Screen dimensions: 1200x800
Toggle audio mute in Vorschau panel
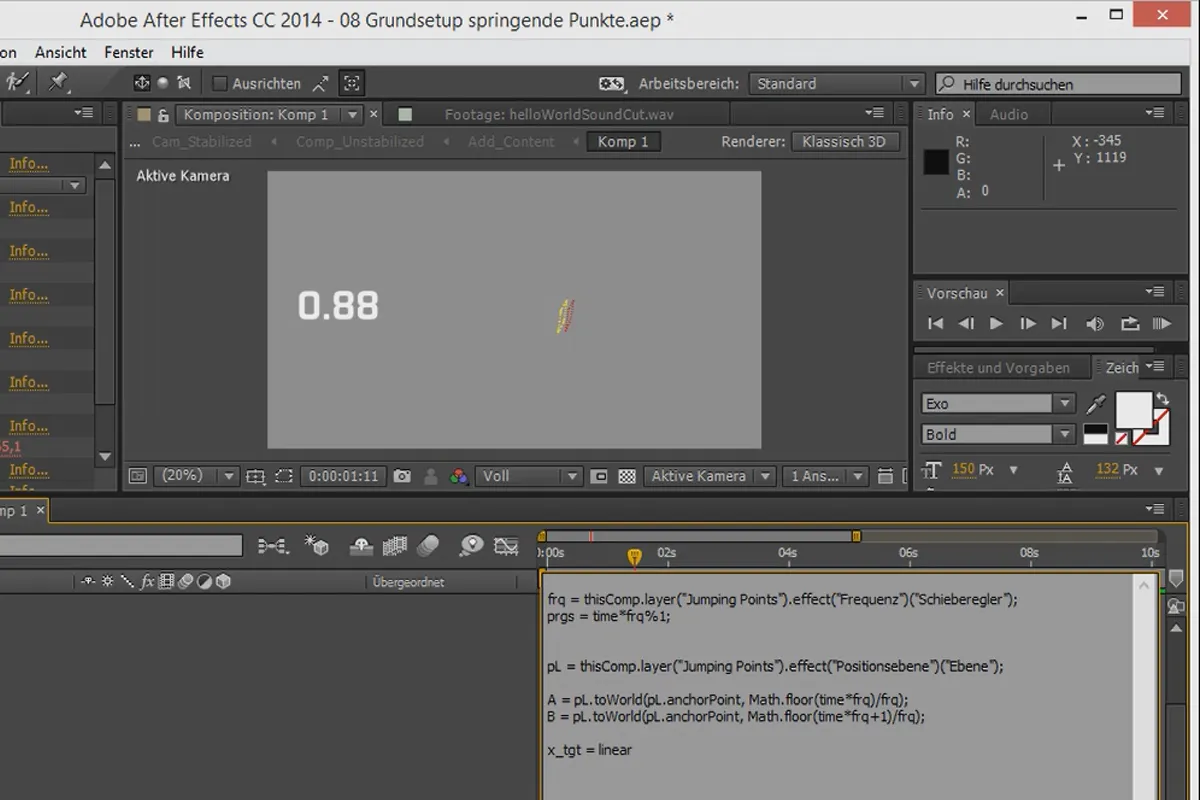[1095, 323]
